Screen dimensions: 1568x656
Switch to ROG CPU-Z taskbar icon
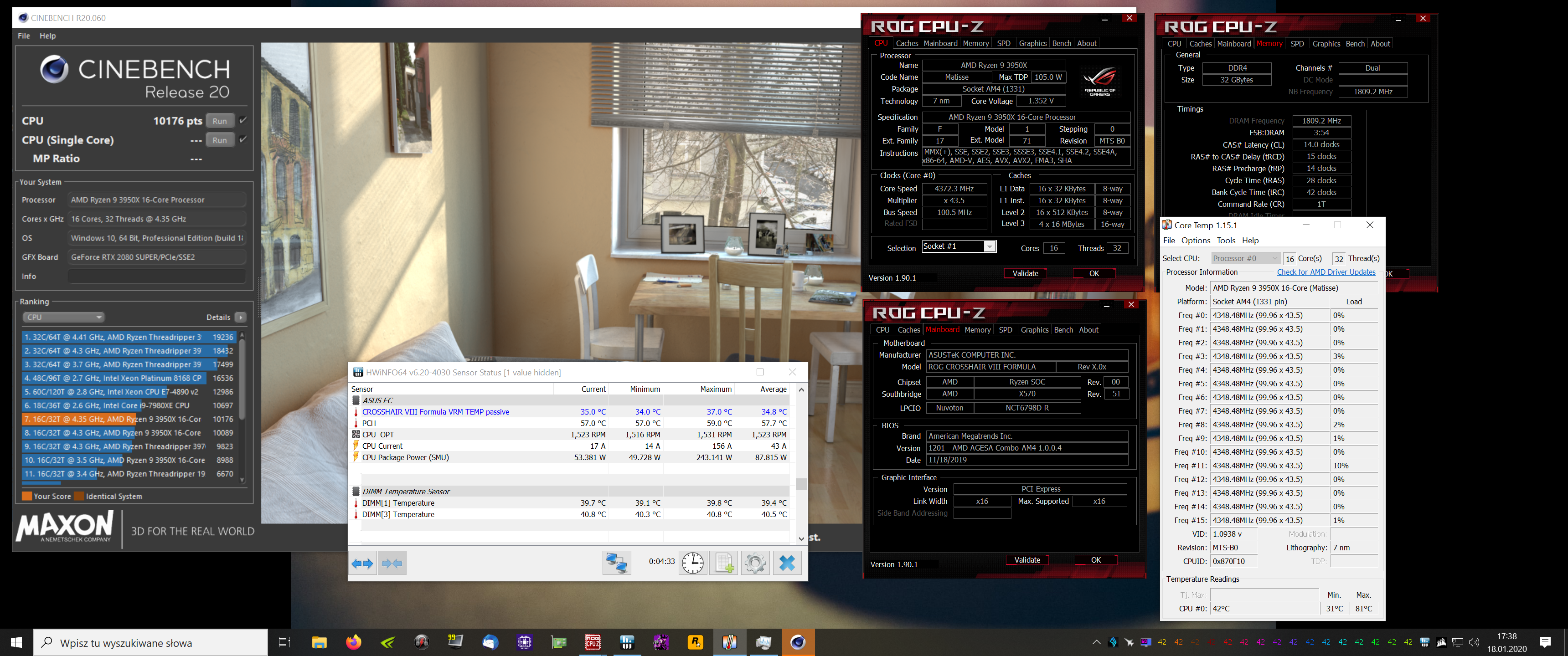click(x=593, y=642)
